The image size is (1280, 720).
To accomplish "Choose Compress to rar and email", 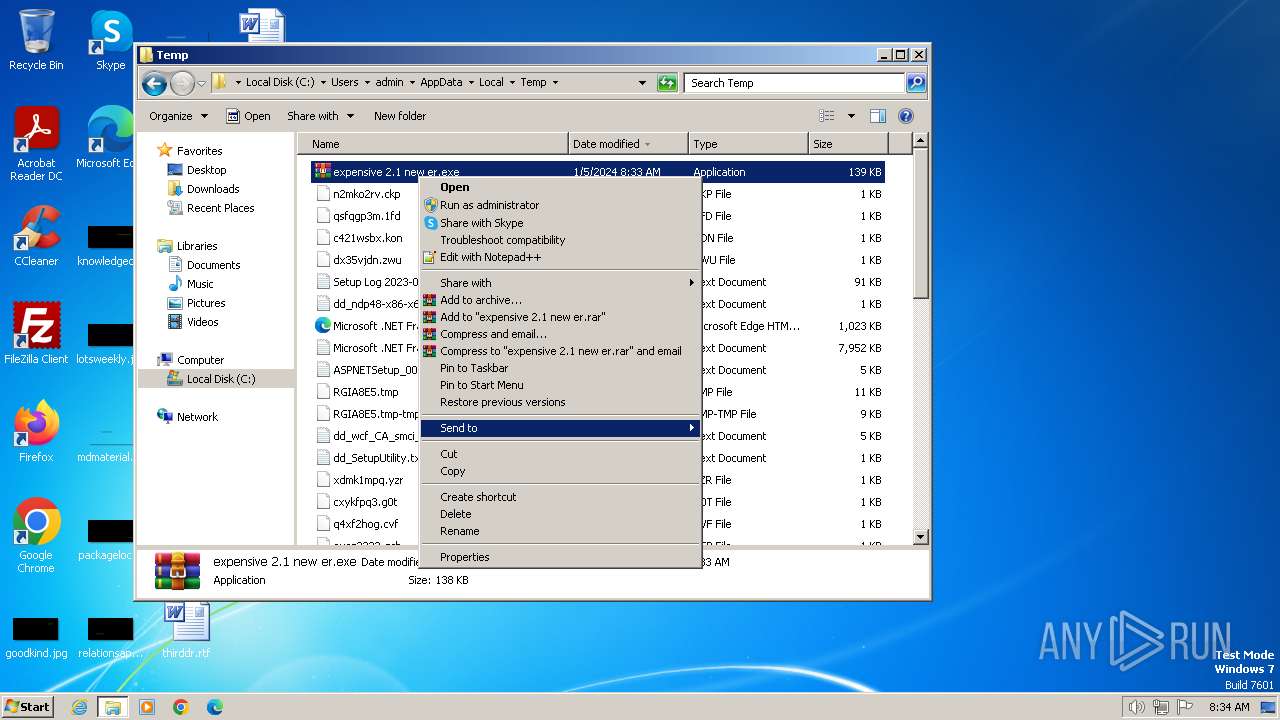I will pos(561,351).
